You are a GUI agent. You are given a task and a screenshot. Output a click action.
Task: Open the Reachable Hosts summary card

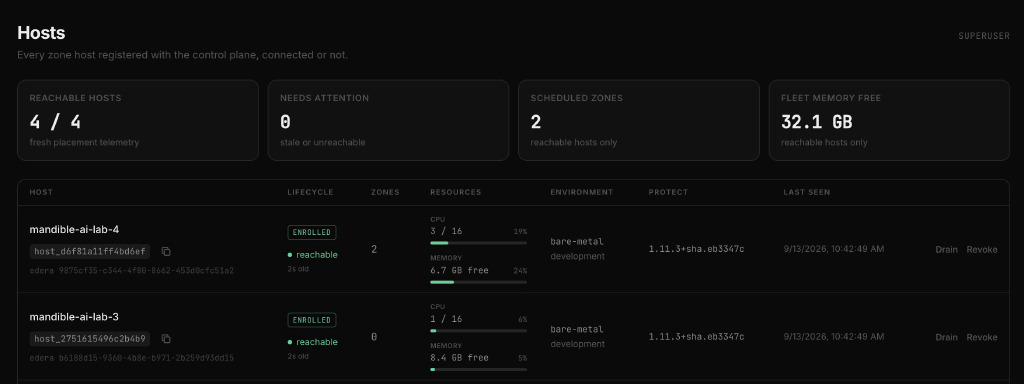click(x=138, y=120)
